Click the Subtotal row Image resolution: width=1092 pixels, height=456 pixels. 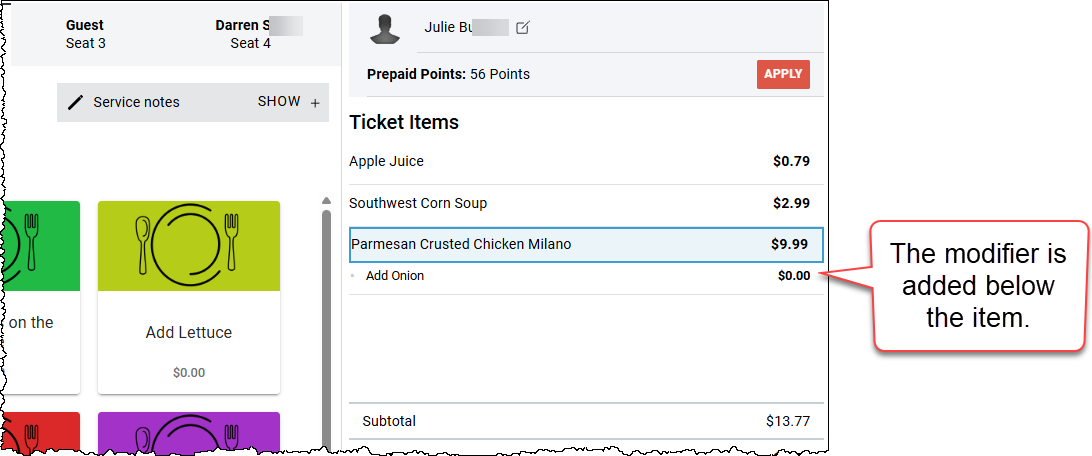[586, 421]
